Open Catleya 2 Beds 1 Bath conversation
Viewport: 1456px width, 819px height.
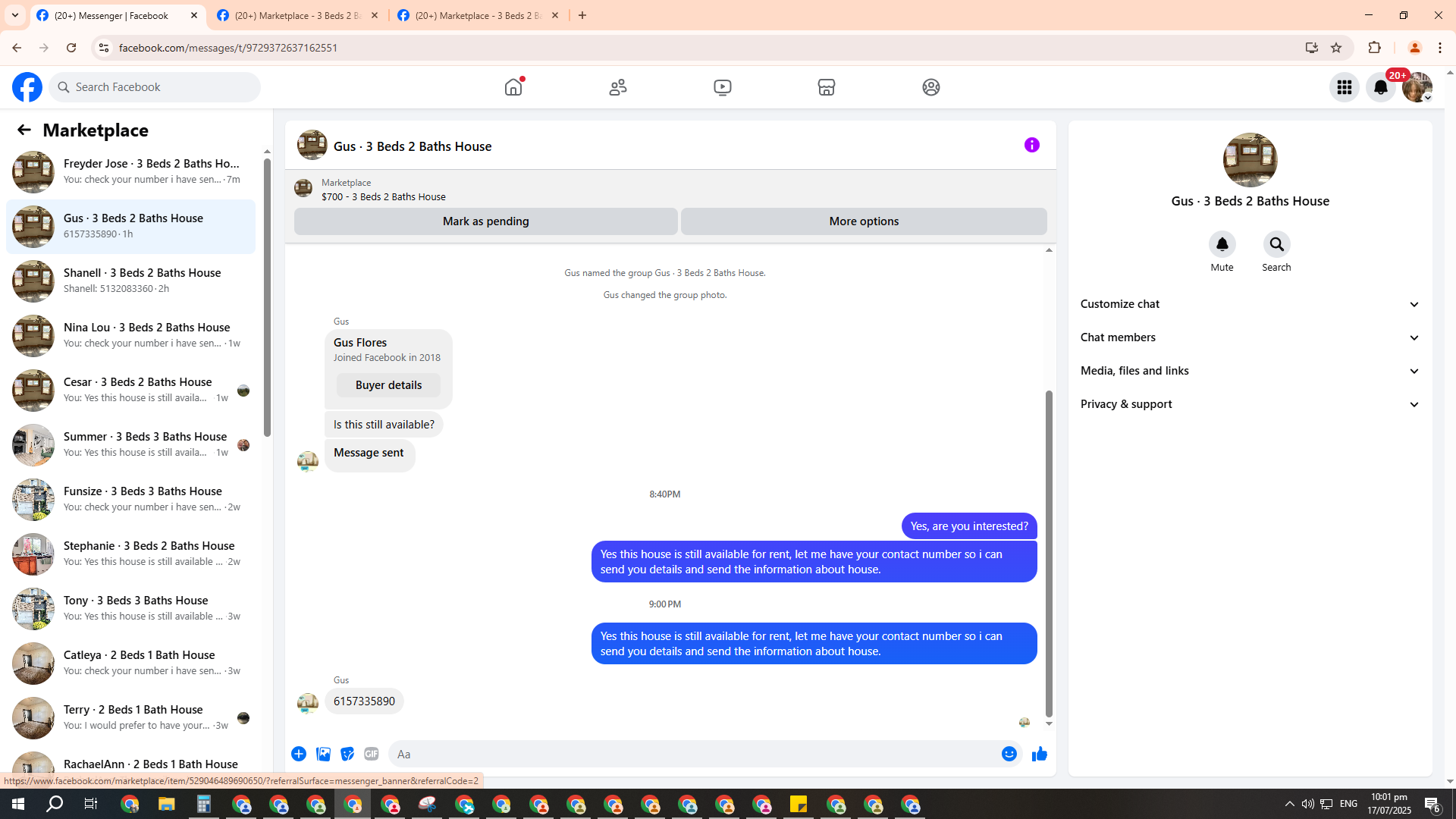[x=130, y=663]
